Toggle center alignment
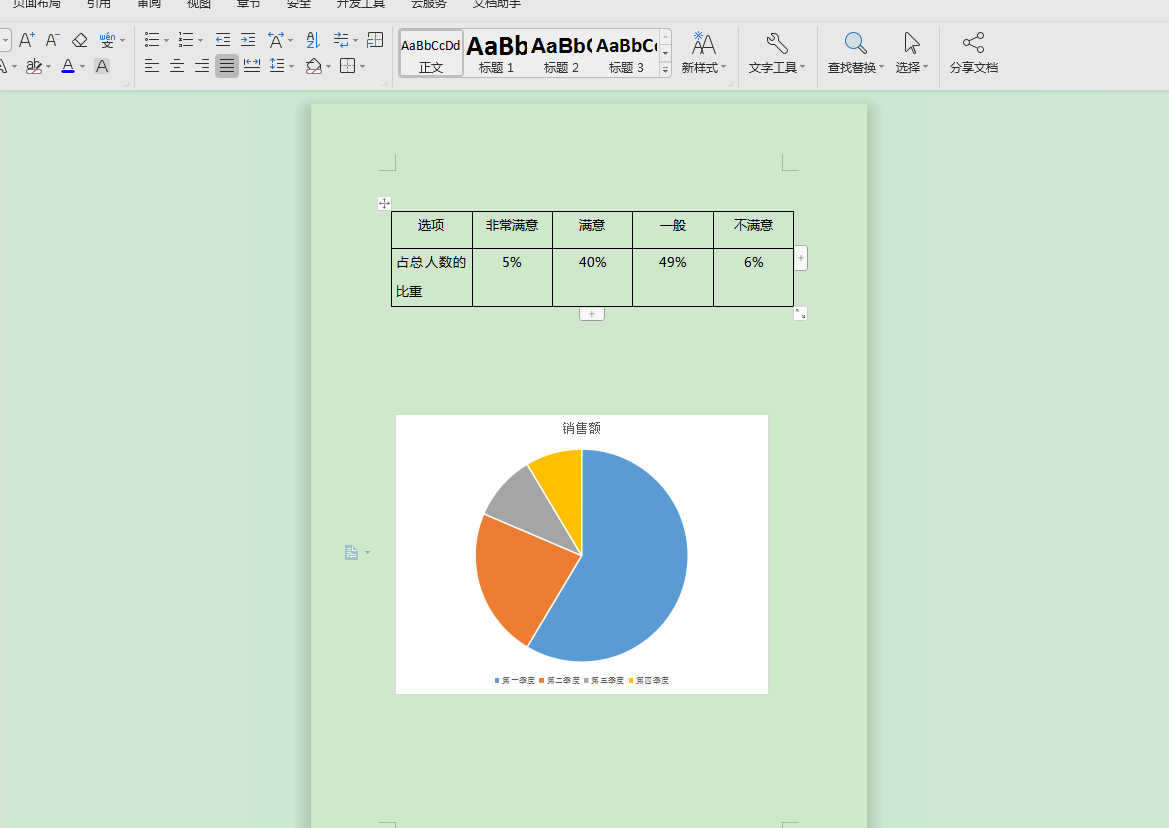Viewport: 1169px width, 828px height. [177, 66]
